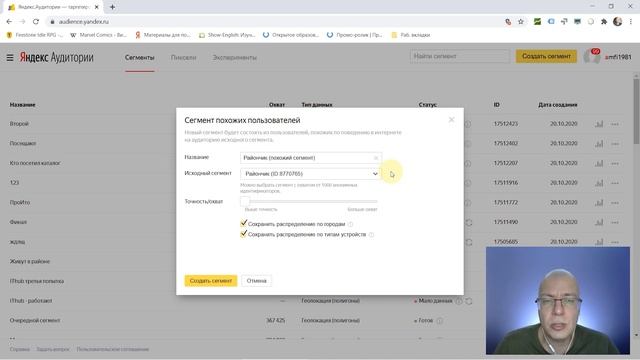The width and height of the screenshot is (640, 360).
Task: Open the Chrome three-dot menu
Action: tap(631, 22)
